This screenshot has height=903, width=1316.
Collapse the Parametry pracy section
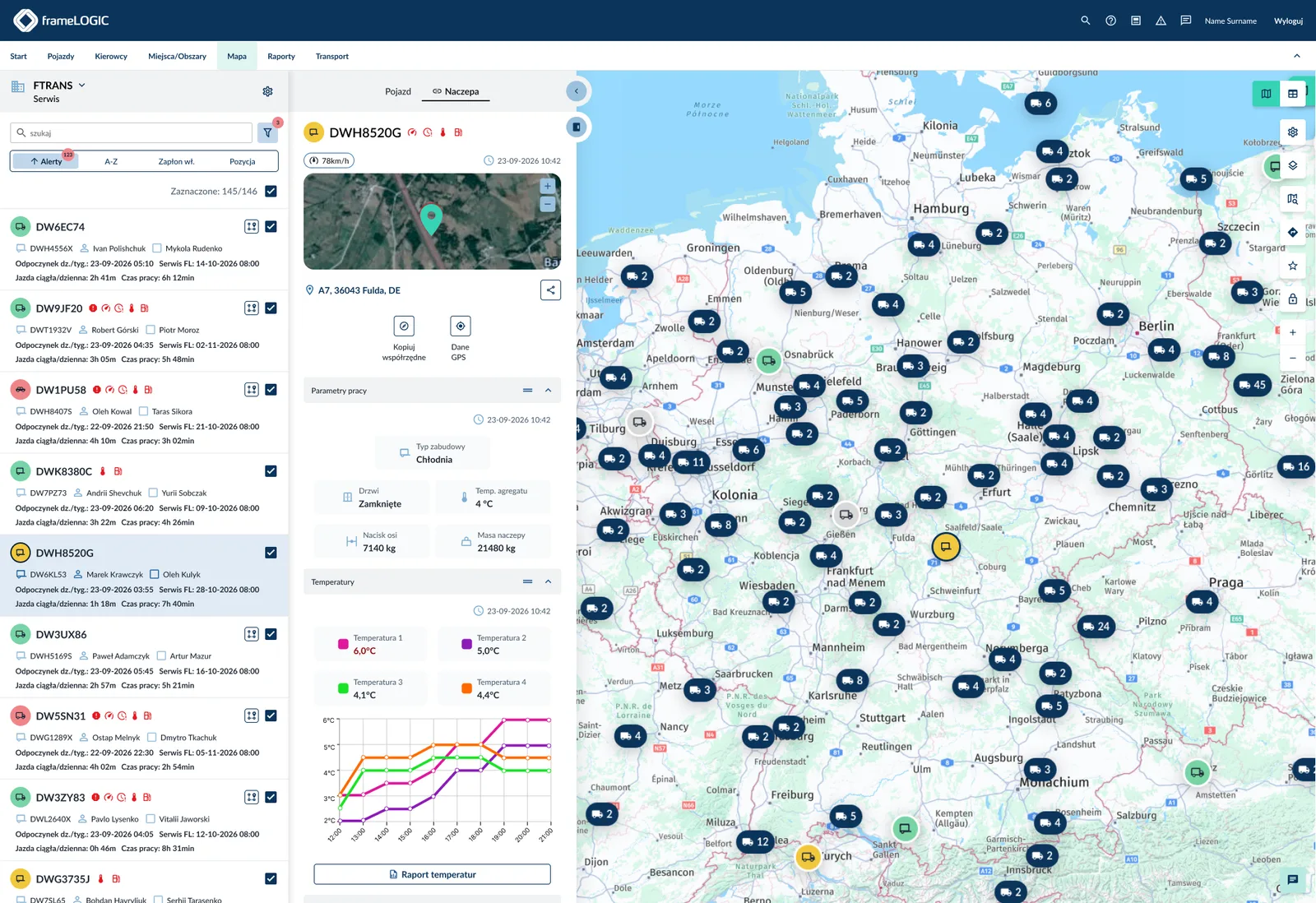[x=548, y=391]
